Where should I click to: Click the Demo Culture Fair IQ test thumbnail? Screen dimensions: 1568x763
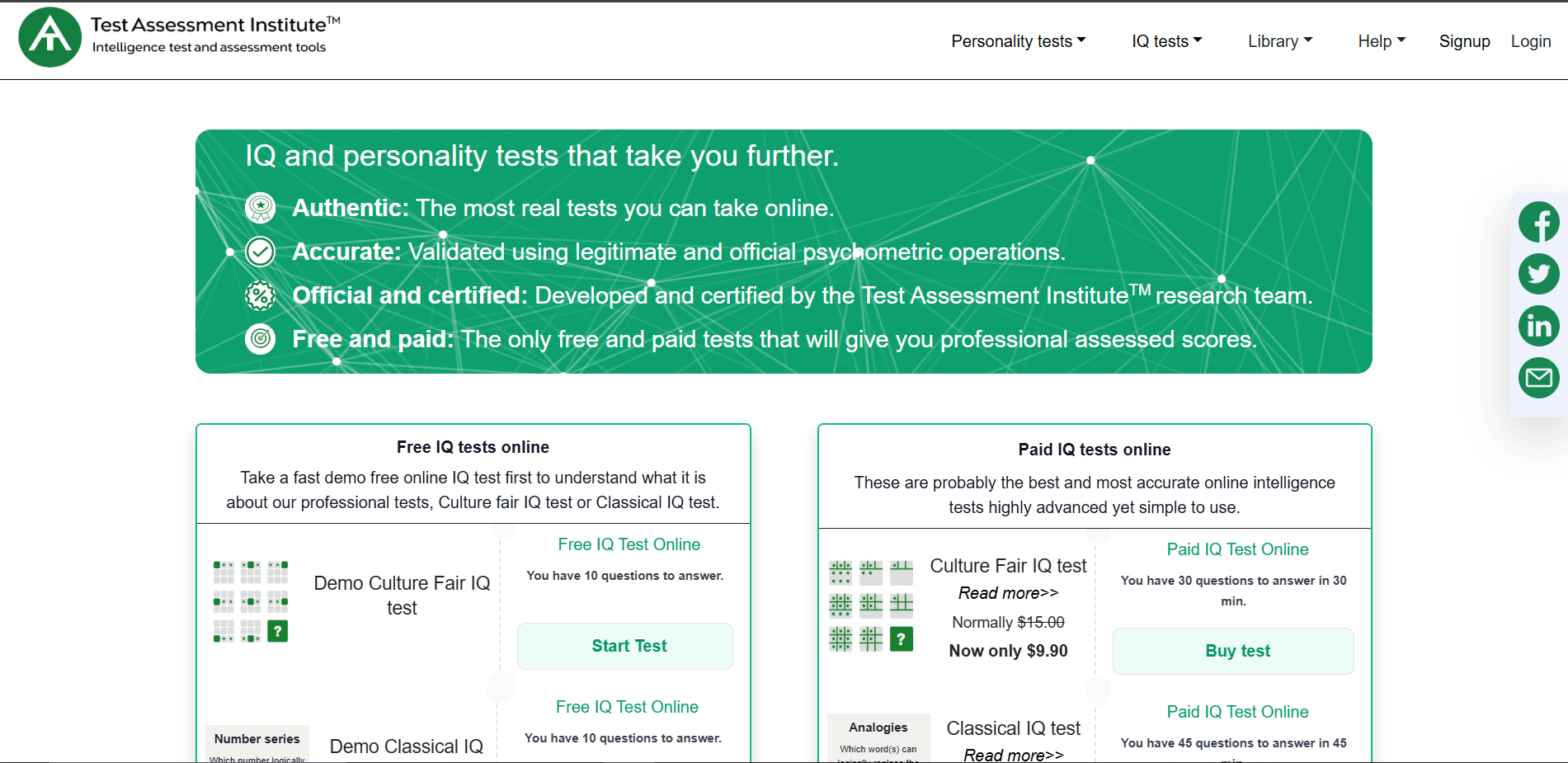(251, 601)
